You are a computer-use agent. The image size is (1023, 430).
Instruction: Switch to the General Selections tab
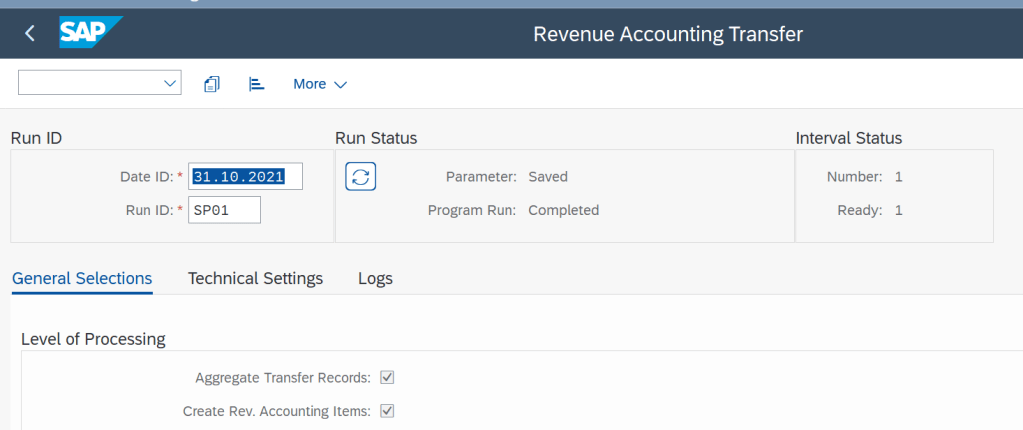[82, 278]
